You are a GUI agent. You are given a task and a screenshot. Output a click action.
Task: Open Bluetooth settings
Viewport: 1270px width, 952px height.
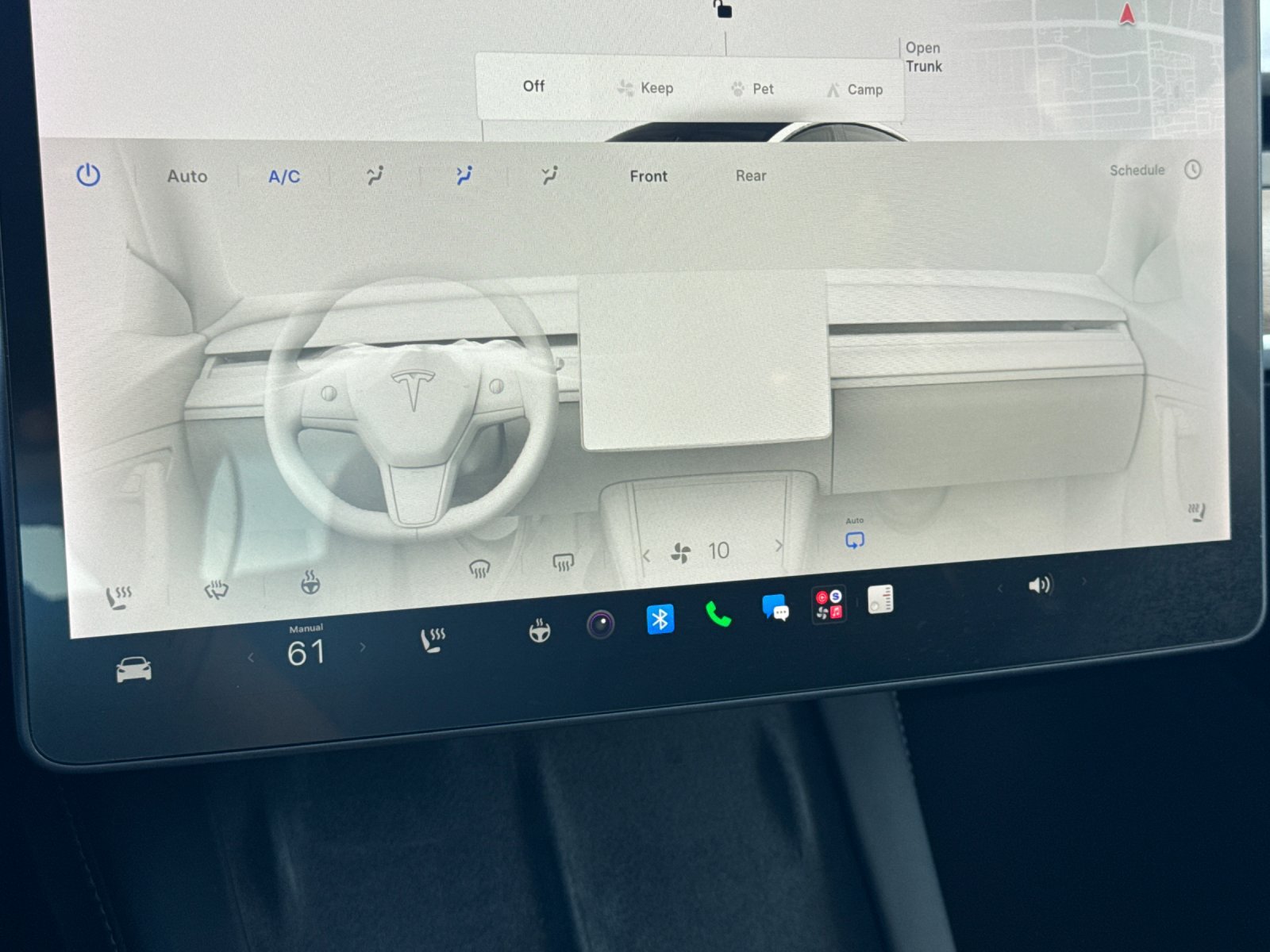660,619
